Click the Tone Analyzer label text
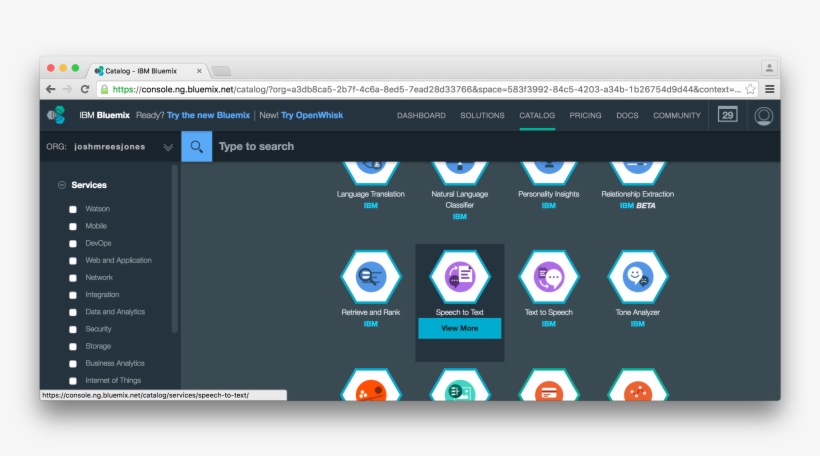Screen dimensions: 820x456 pyautogui.click(x=637, y=312)
